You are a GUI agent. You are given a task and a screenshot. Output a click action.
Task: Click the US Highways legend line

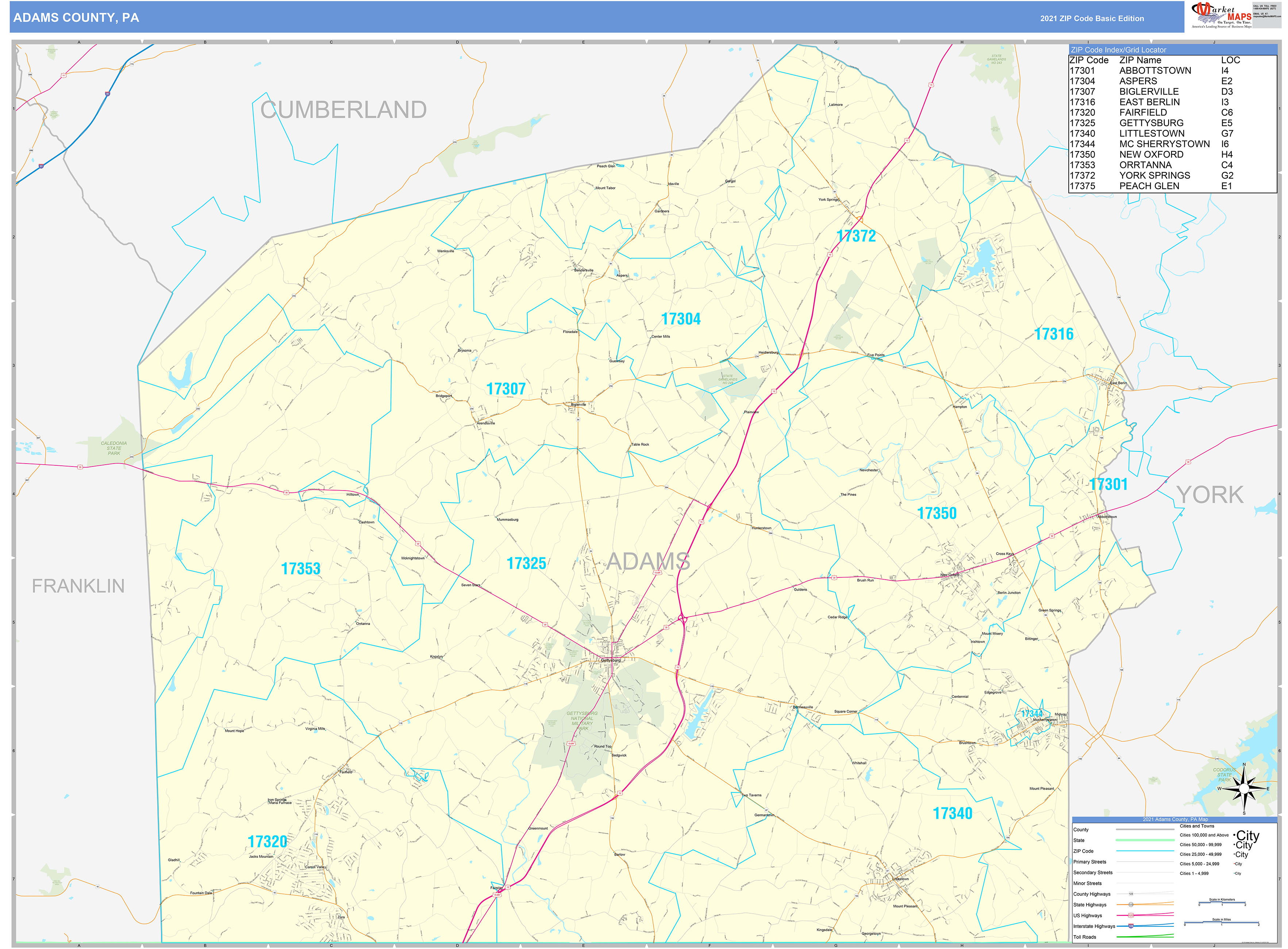1144,915
